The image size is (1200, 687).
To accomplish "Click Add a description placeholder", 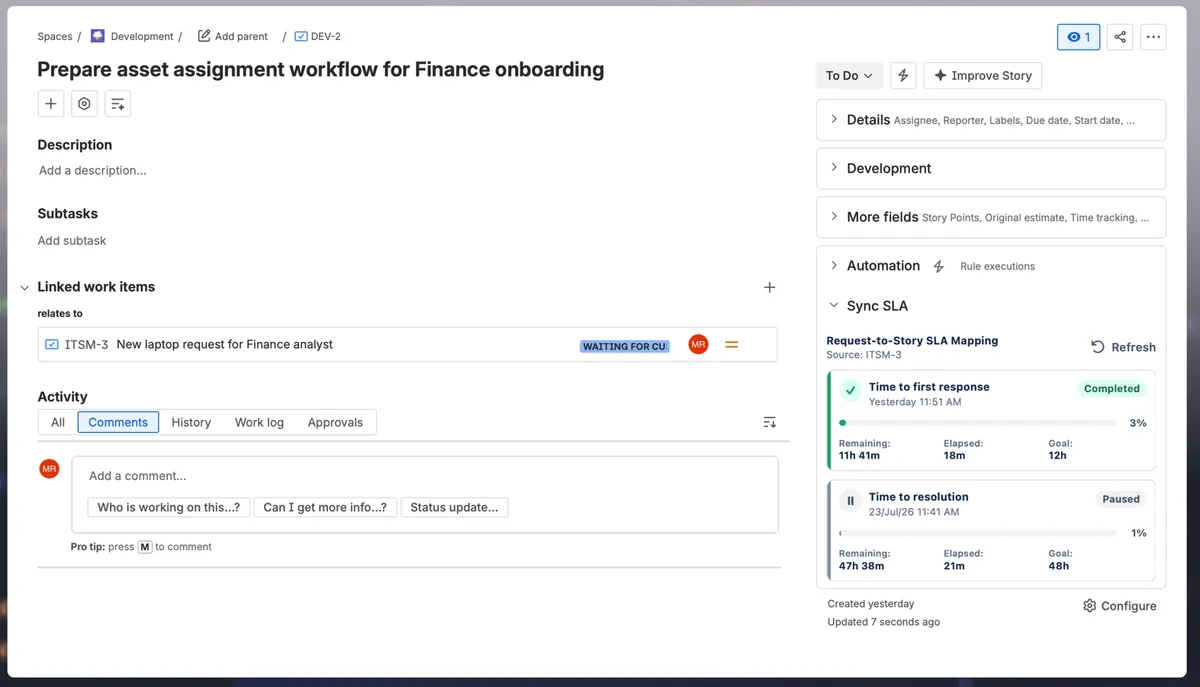I will [x=92, y=170].
